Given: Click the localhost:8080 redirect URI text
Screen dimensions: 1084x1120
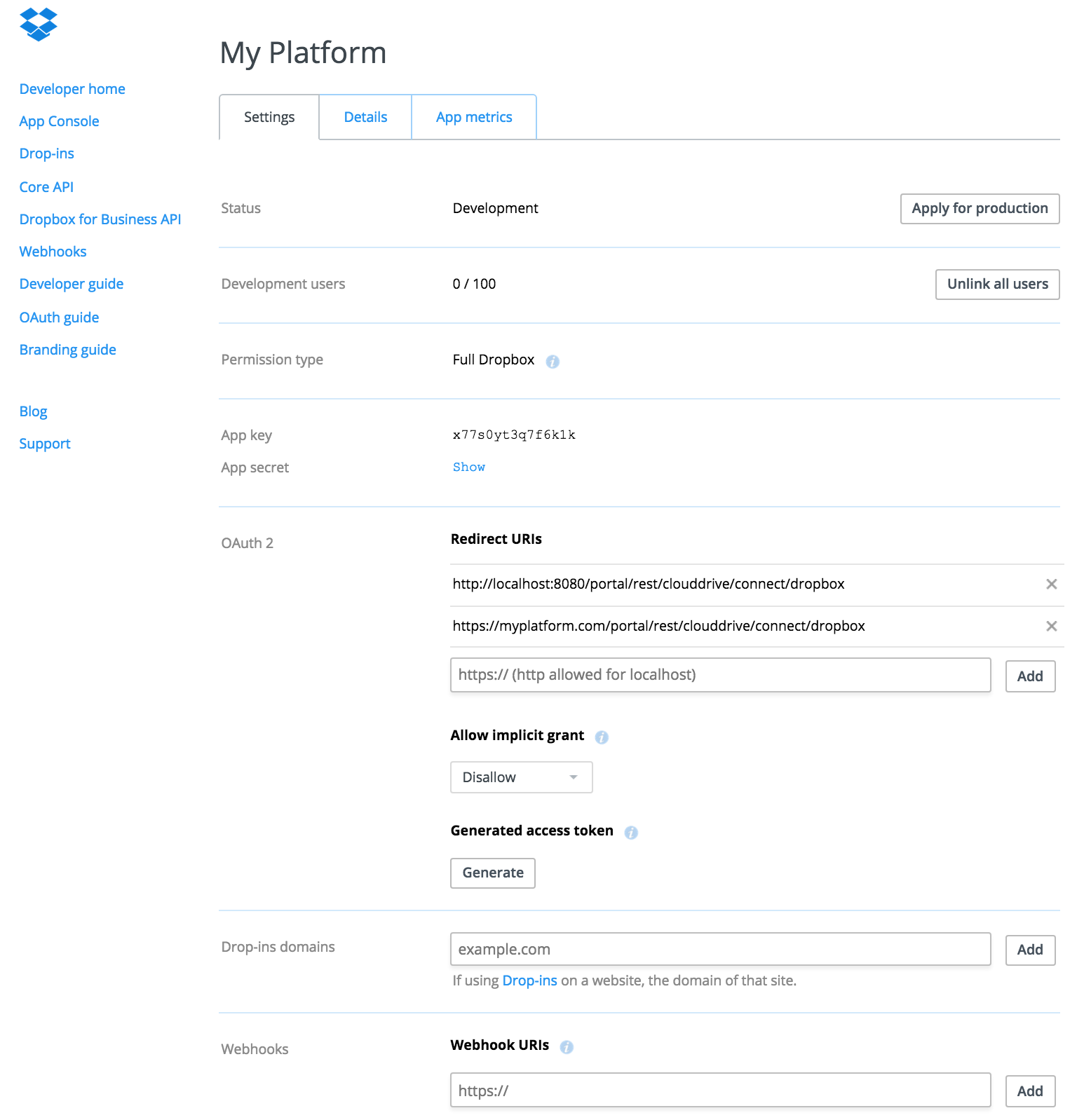Looking at the screenshot, I should tap(649, 584).
